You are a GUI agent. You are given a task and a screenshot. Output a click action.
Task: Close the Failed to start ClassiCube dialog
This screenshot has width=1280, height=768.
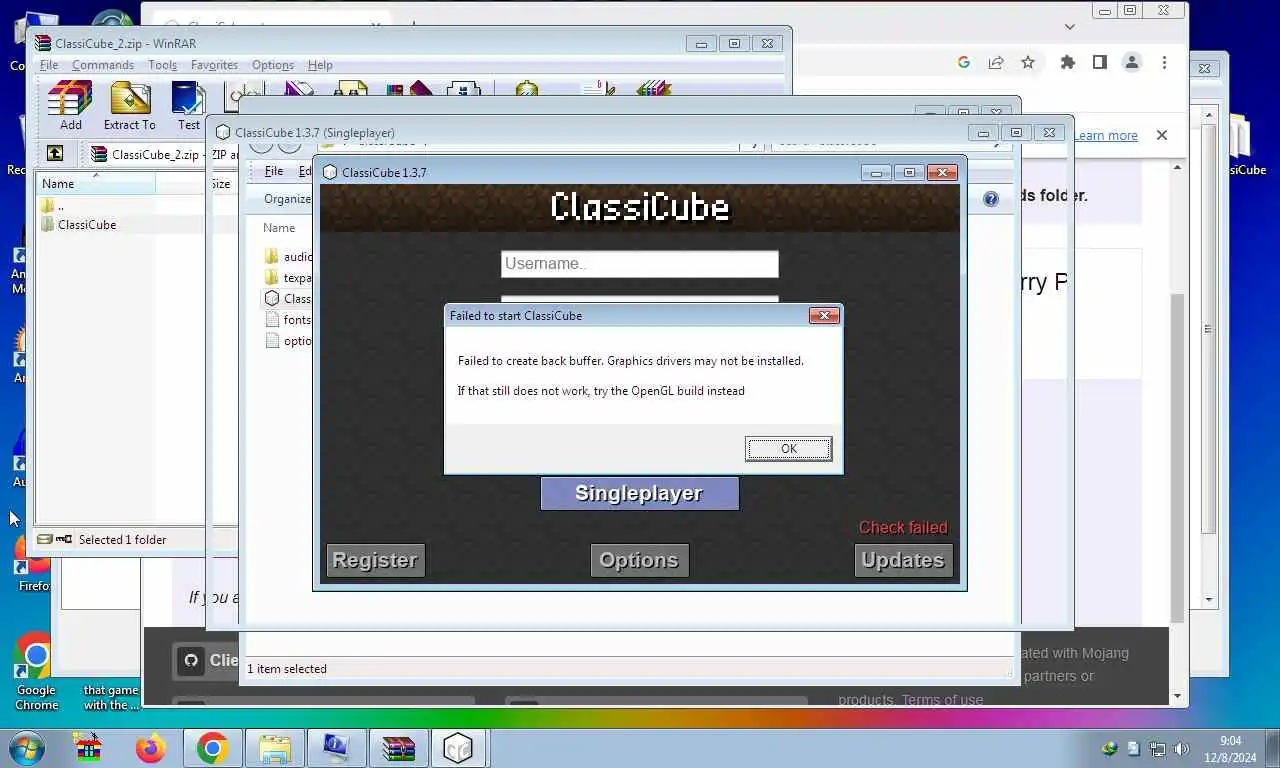click(823, 315)
